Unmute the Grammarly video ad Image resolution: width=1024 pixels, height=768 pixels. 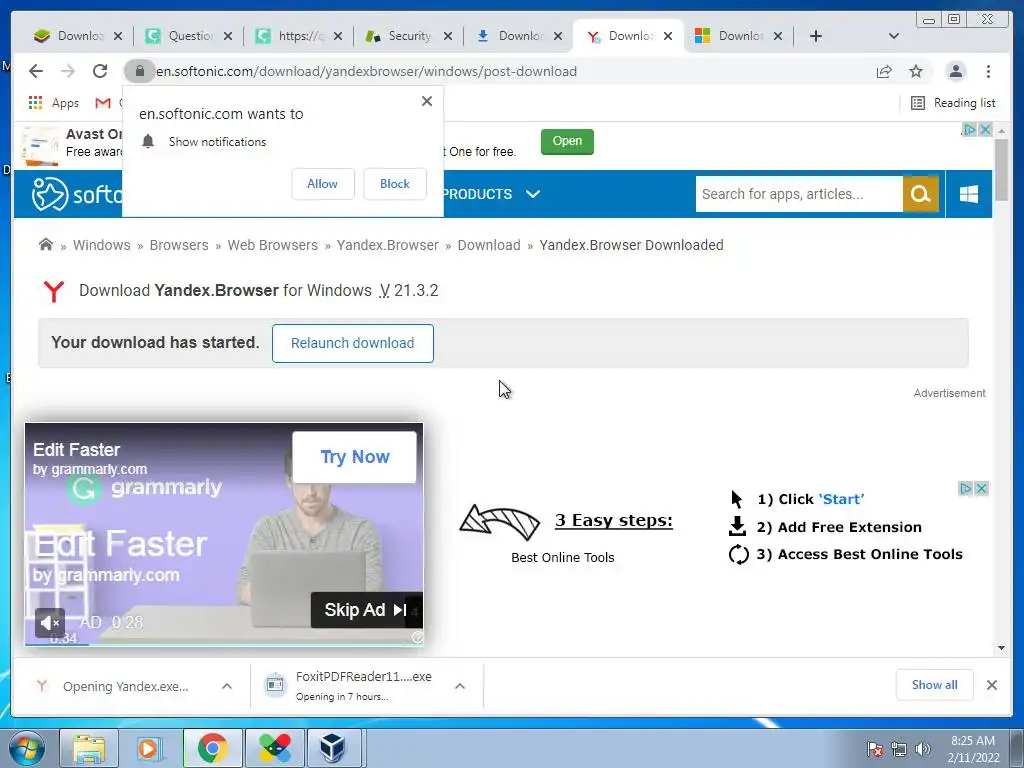tap(50, 623)
